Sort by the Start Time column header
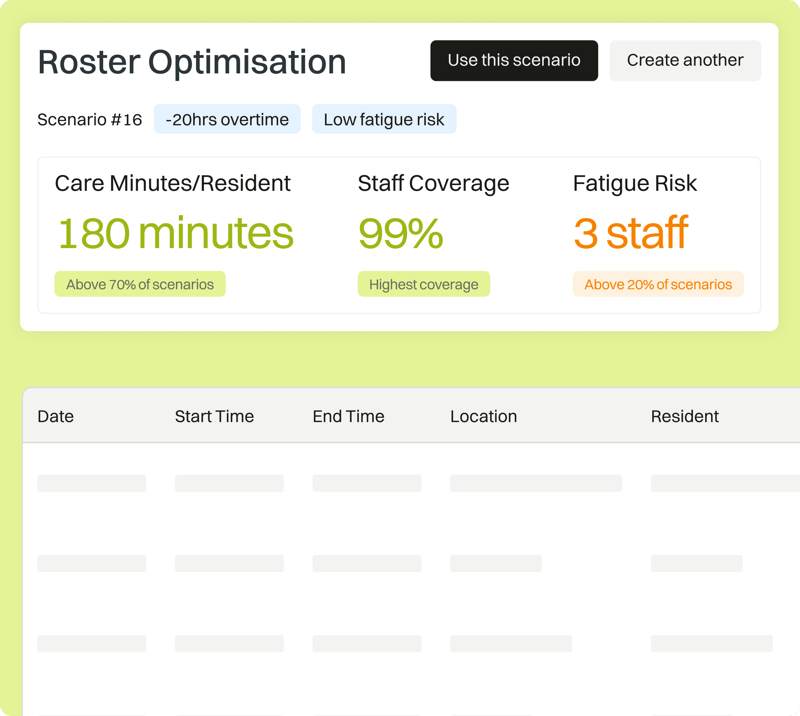The image size is (800, 716). (214, 416)
